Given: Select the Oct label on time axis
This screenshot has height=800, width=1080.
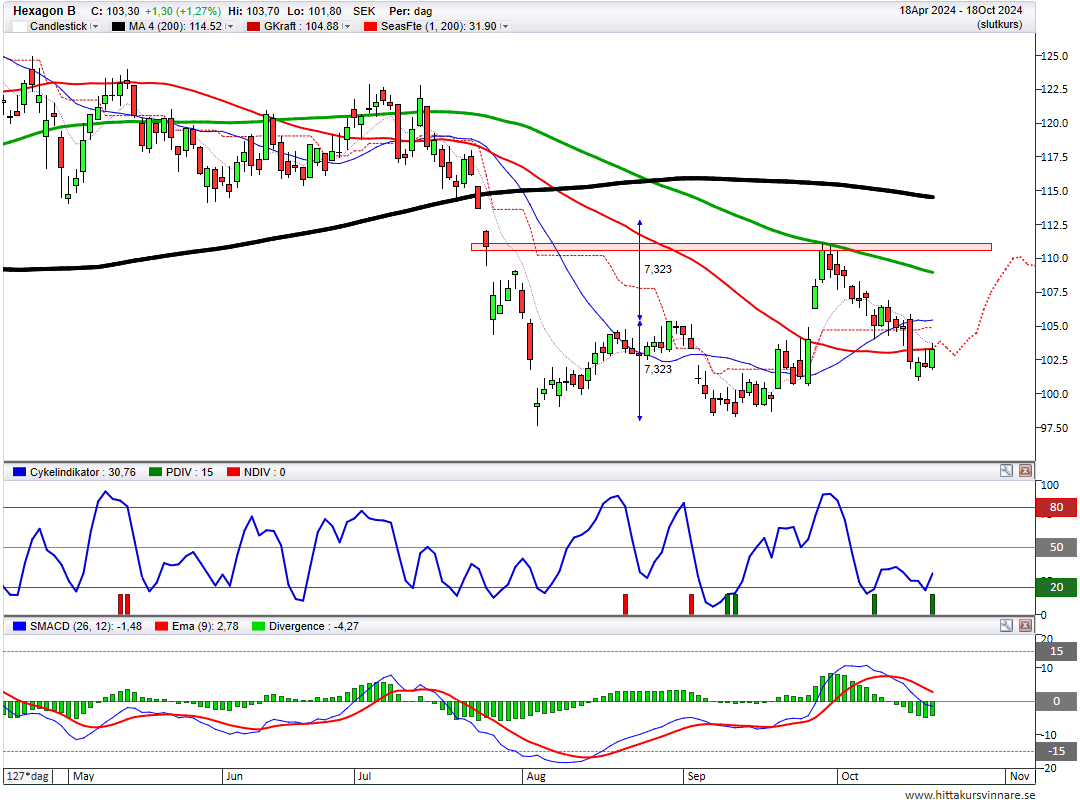Looking at the screenshot, I should [x=850, y=777].
